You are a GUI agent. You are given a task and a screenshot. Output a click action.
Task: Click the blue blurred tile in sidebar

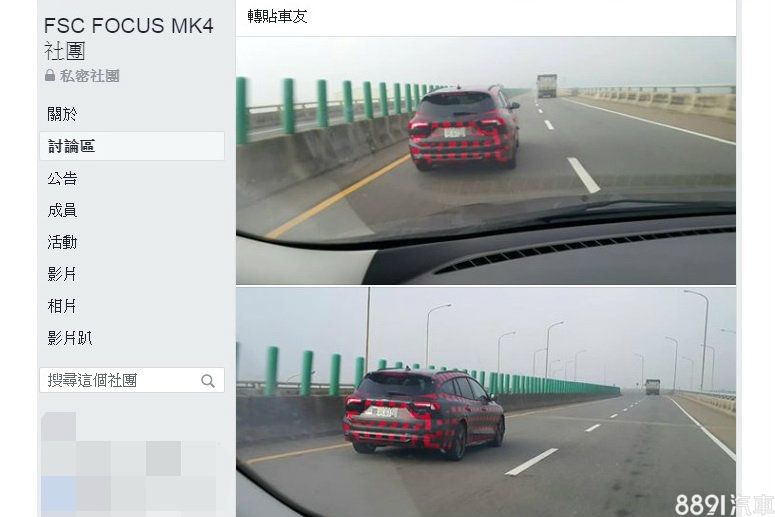click(x=58, y=494)
